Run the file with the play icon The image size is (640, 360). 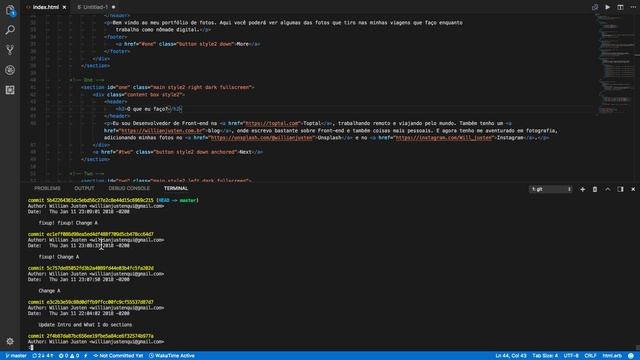[x=608, y=7]
